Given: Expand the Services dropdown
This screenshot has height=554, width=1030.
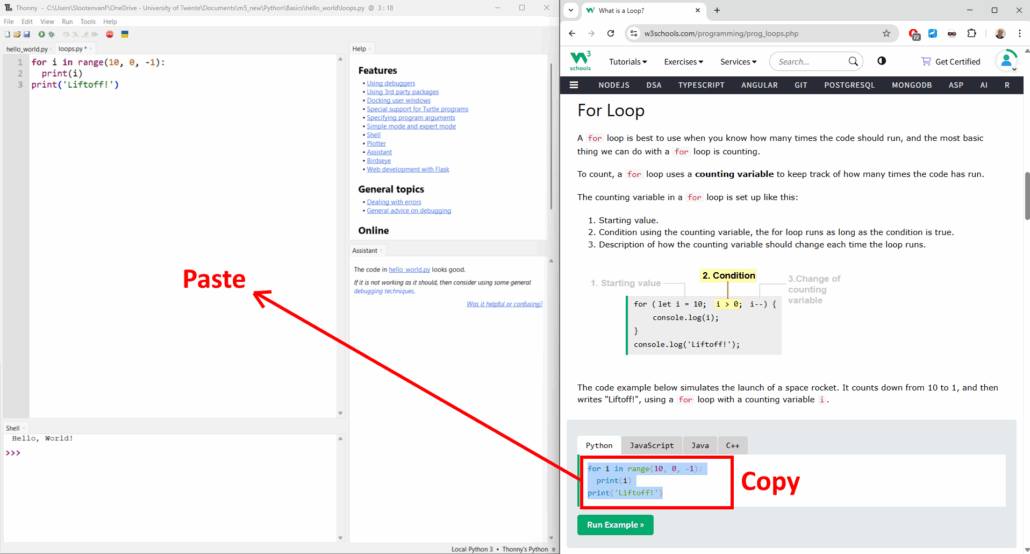Looking at the screenshot, I should (x=738, y=62).
